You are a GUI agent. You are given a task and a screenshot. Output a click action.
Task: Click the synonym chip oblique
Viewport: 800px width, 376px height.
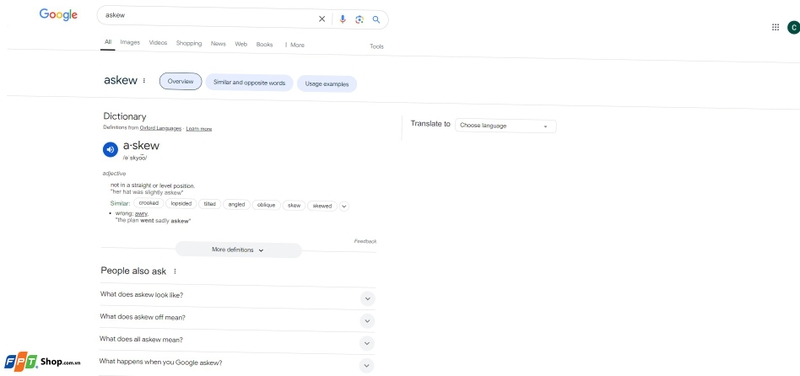(x=266, y=205)
